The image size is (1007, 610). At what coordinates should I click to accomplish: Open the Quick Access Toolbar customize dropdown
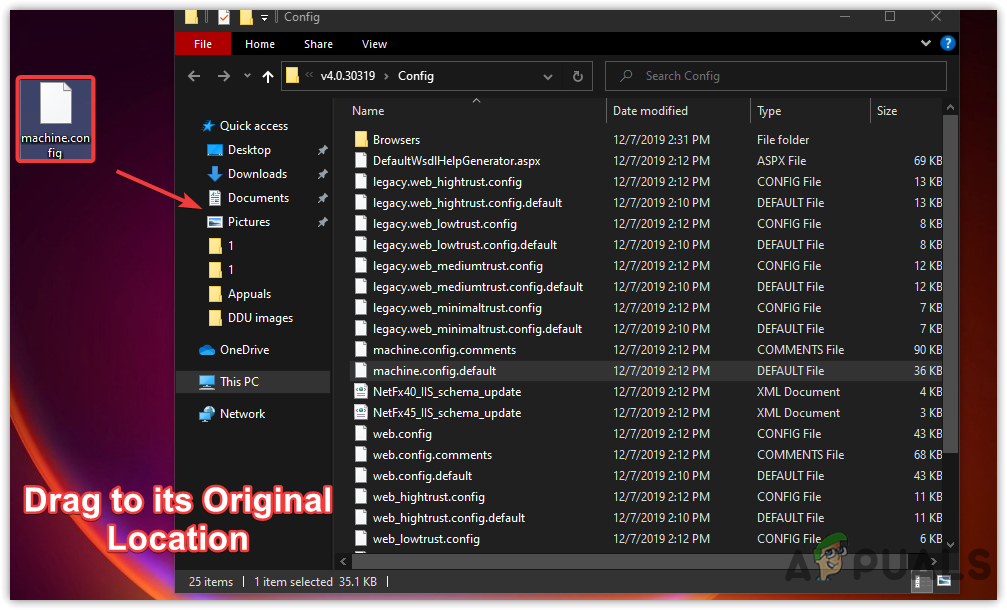pos(264,17)
